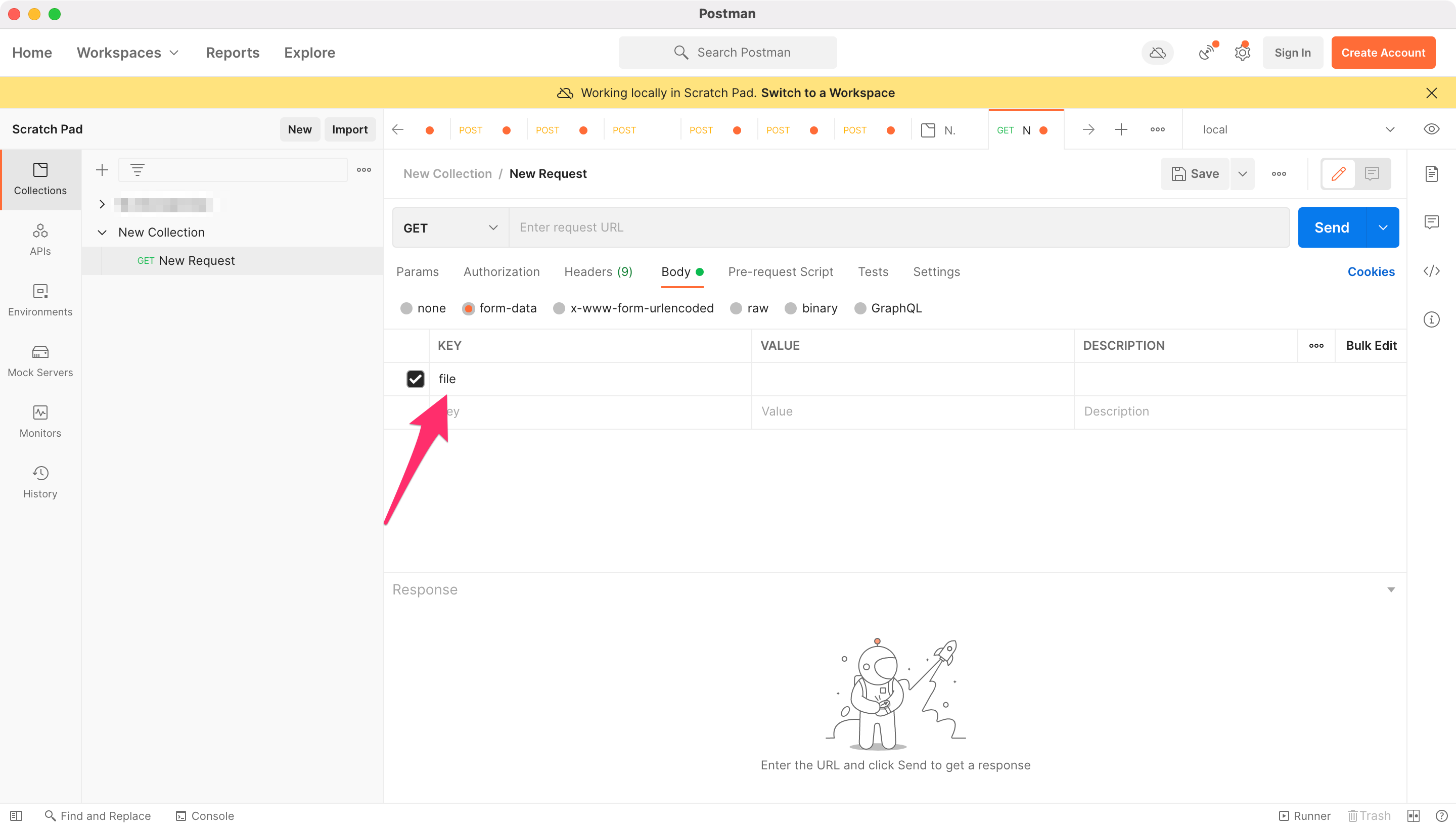Switch to the Pre-request Script tab
Screen dimensions: 1456x828
click(x=781, y=271)
